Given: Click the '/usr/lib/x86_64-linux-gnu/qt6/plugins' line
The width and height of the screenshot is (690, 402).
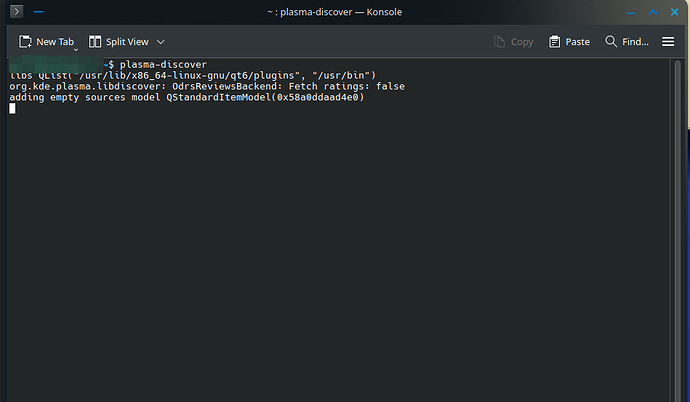Looking at the screenshot, I should (193, 76).
